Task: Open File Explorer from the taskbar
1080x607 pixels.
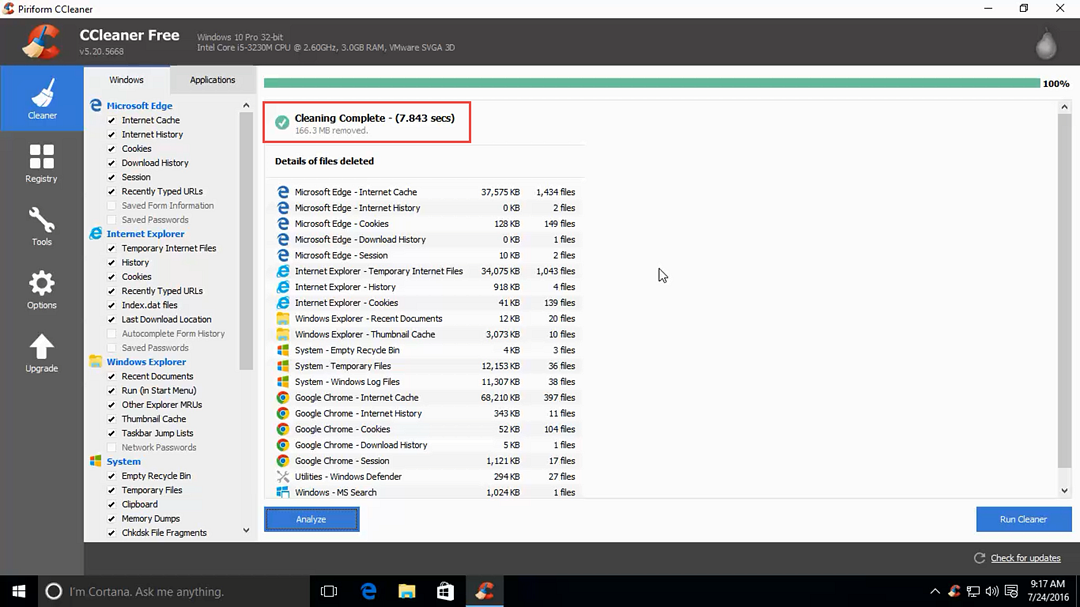Action: click(407, 591)
